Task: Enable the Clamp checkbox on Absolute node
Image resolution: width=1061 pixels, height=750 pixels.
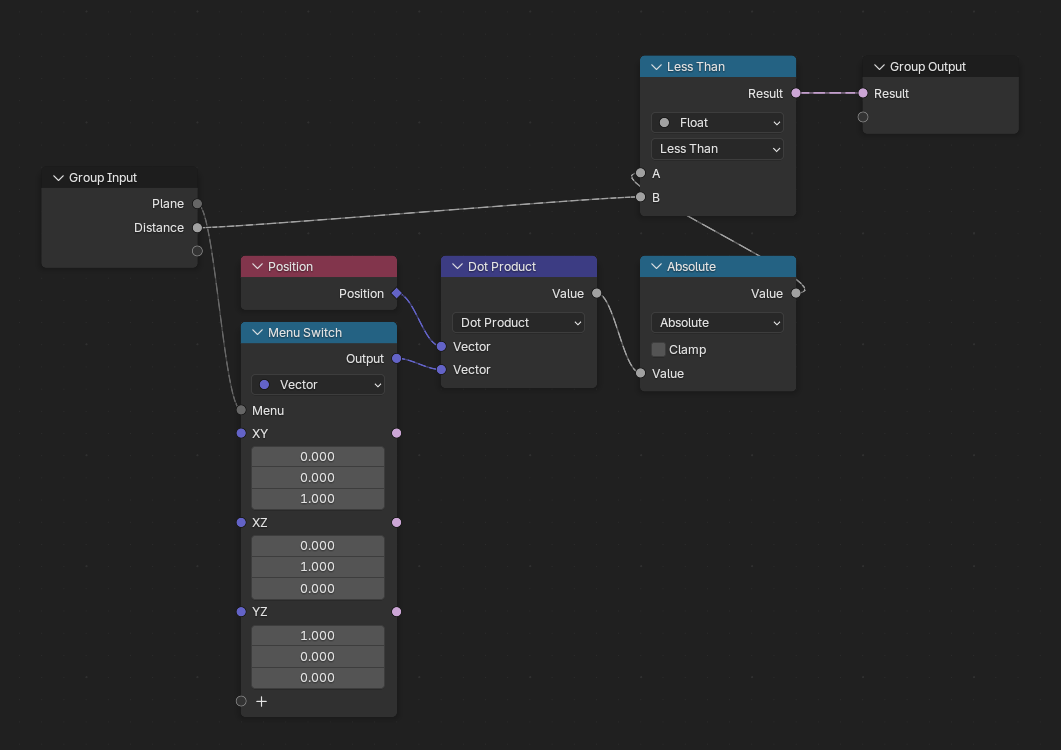Action: 658,349
